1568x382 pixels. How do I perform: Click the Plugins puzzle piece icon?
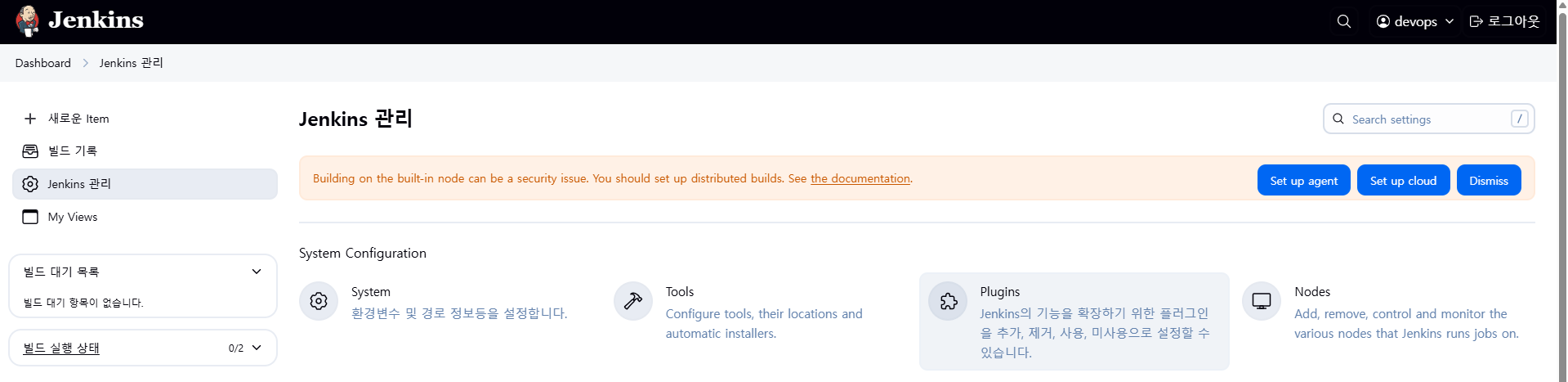[948, 301]
